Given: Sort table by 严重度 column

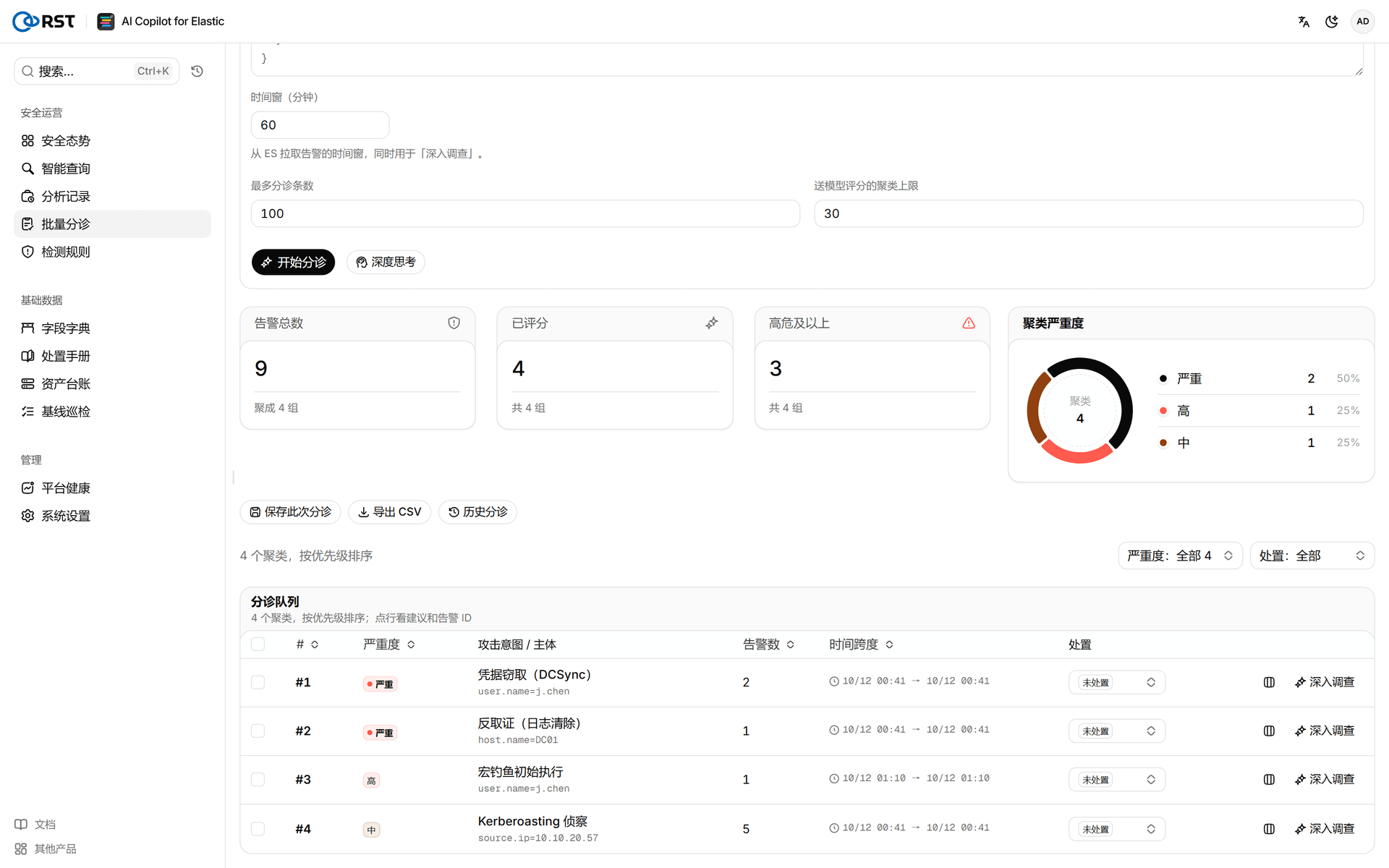Looking at the screenshot, I should 389,644.
